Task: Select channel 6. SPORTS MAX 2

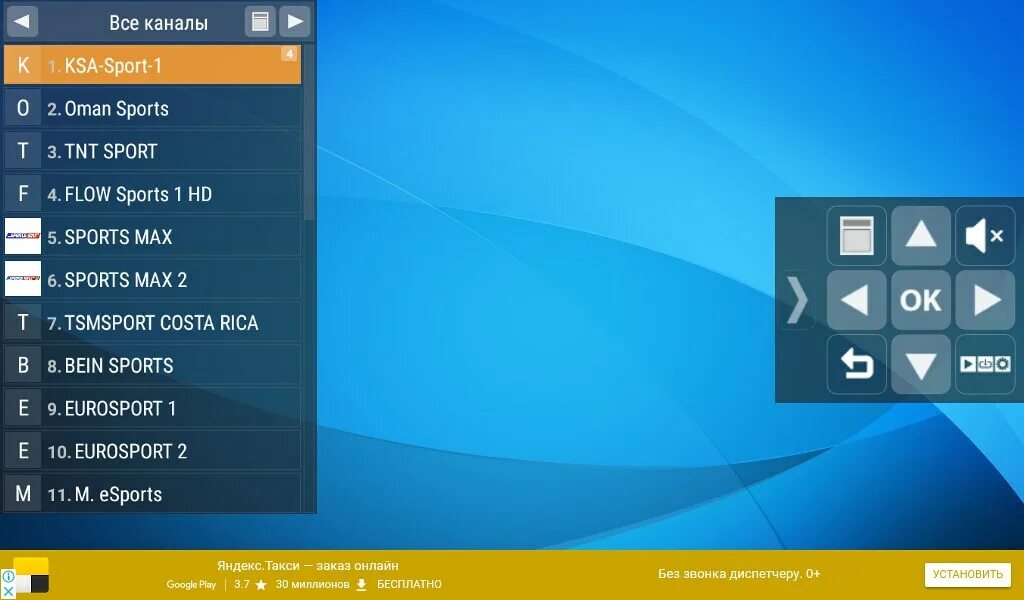Action: (x=152, y=279)
